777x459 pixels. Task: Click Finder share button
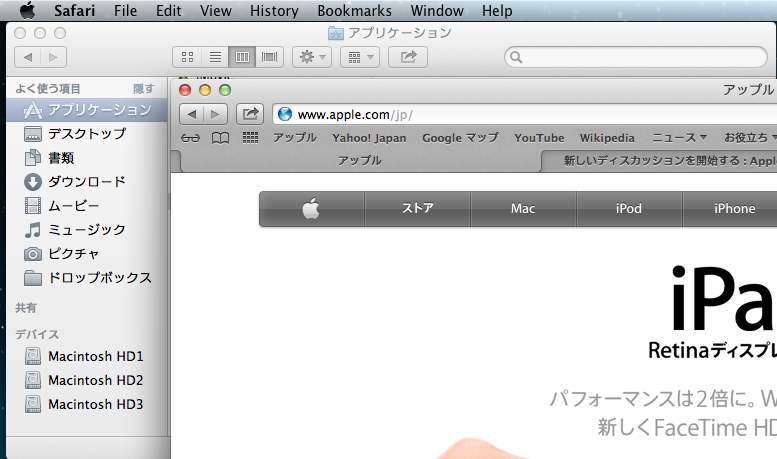(408, 57)
